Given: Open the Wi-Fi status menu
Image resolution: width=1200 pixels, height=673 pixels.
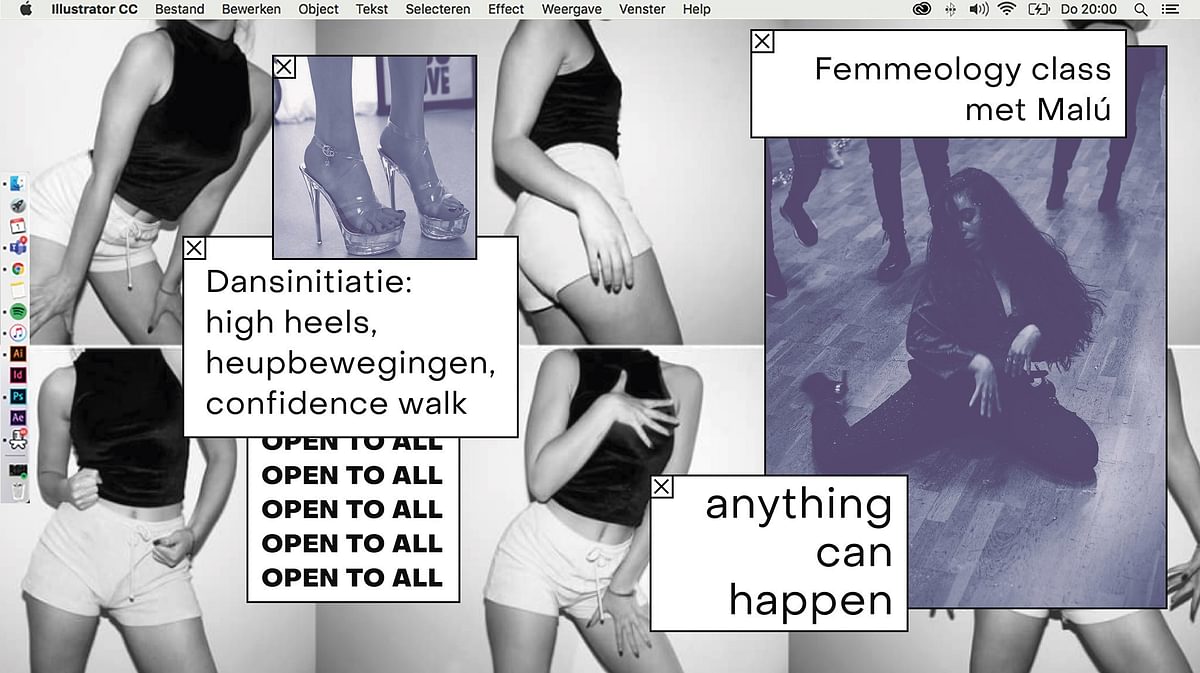Looking at the screenshot, I should [x=1006, y=9].
